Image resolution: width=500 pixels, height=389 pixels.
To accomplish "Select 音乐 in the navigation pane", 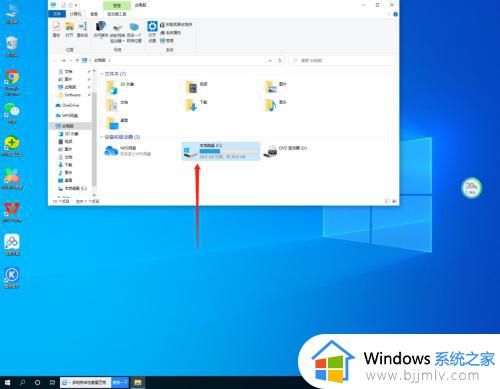I will [65, 173].
